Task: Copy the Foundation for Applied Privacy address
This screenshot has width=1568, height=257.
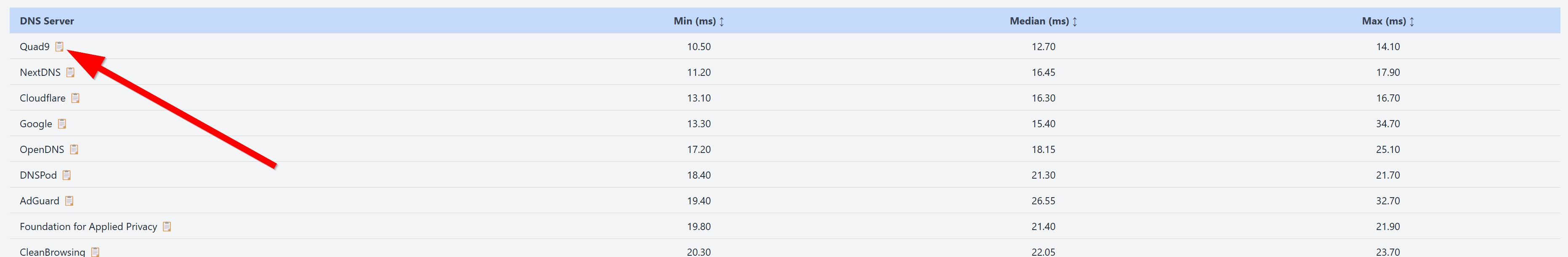Action: 167,226
